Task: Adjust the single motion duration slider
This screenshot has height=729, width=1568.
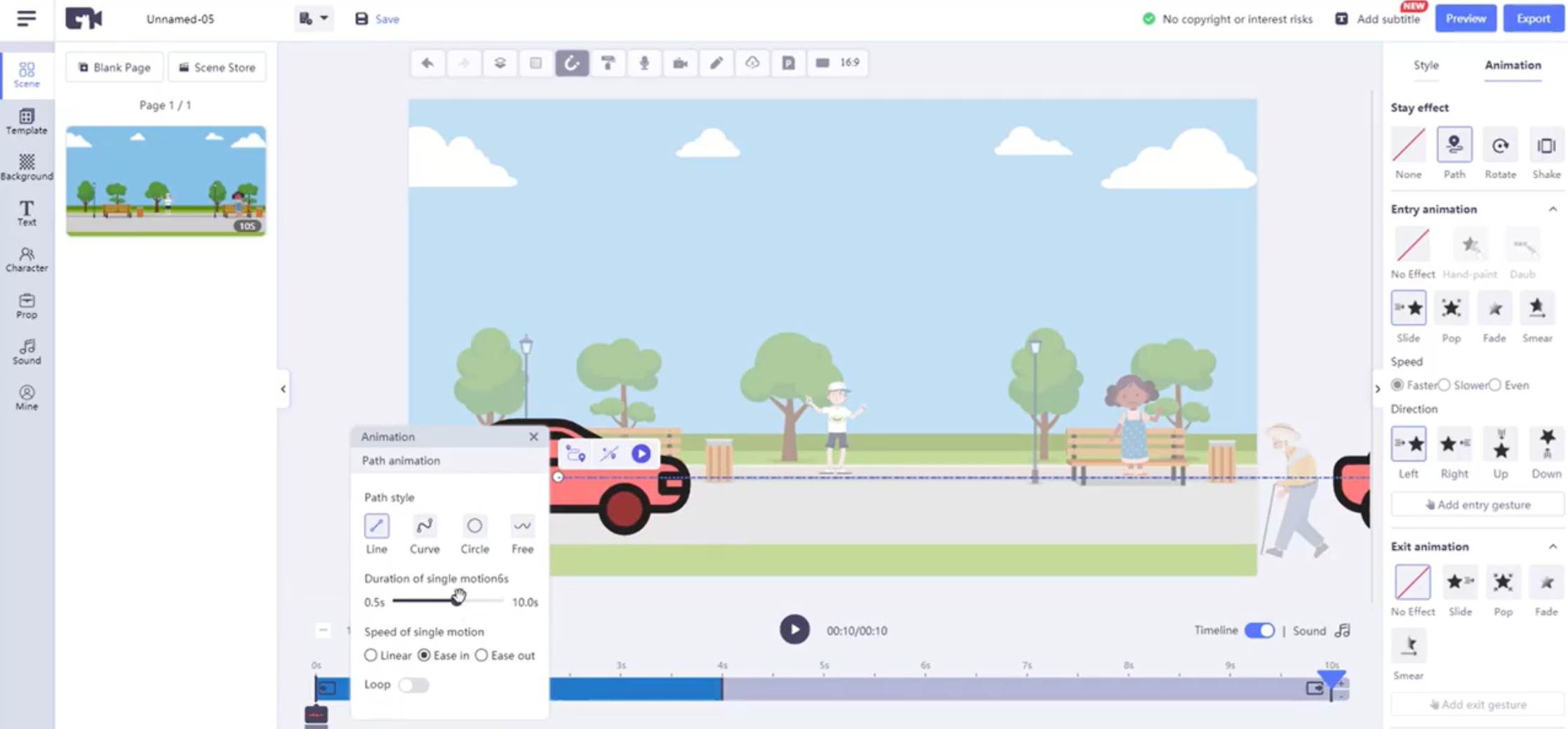Action: (x=458, y=600)
